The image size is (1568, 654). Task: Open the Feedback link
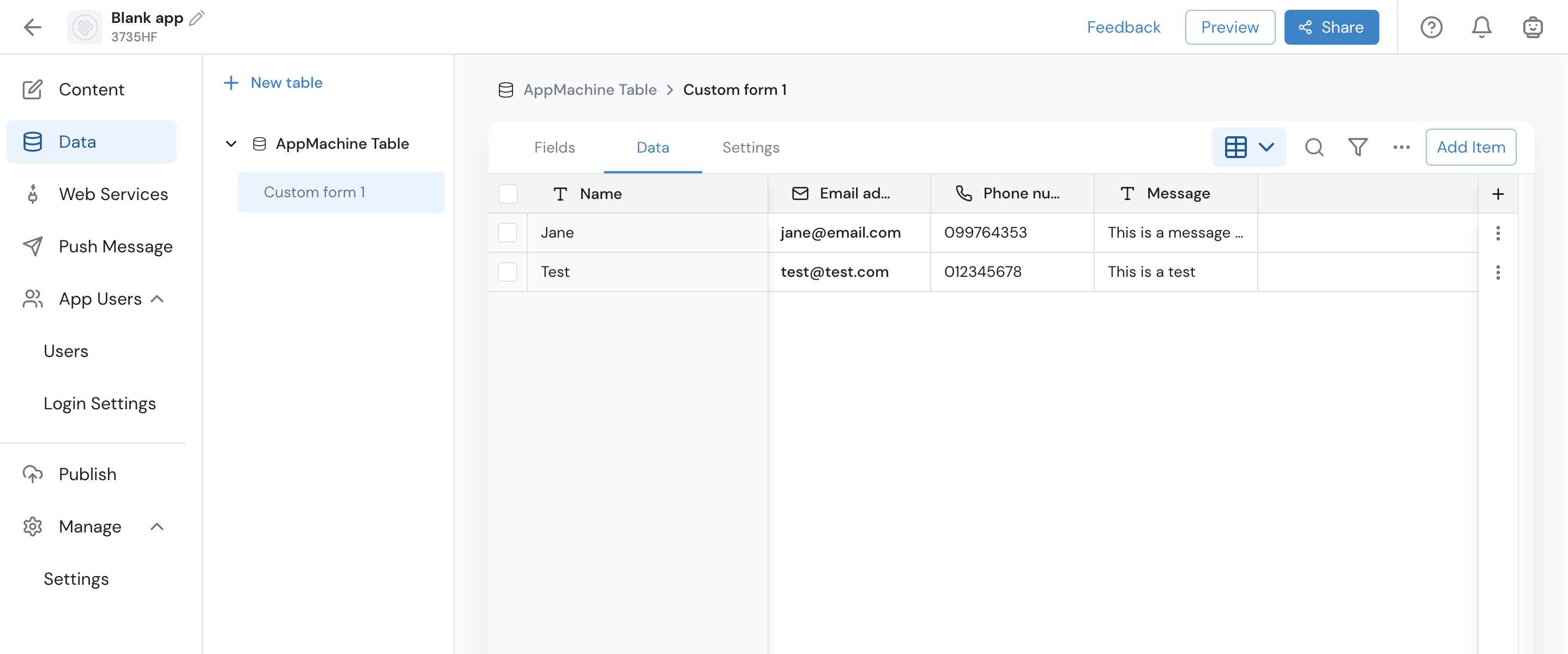[1123, 27]
